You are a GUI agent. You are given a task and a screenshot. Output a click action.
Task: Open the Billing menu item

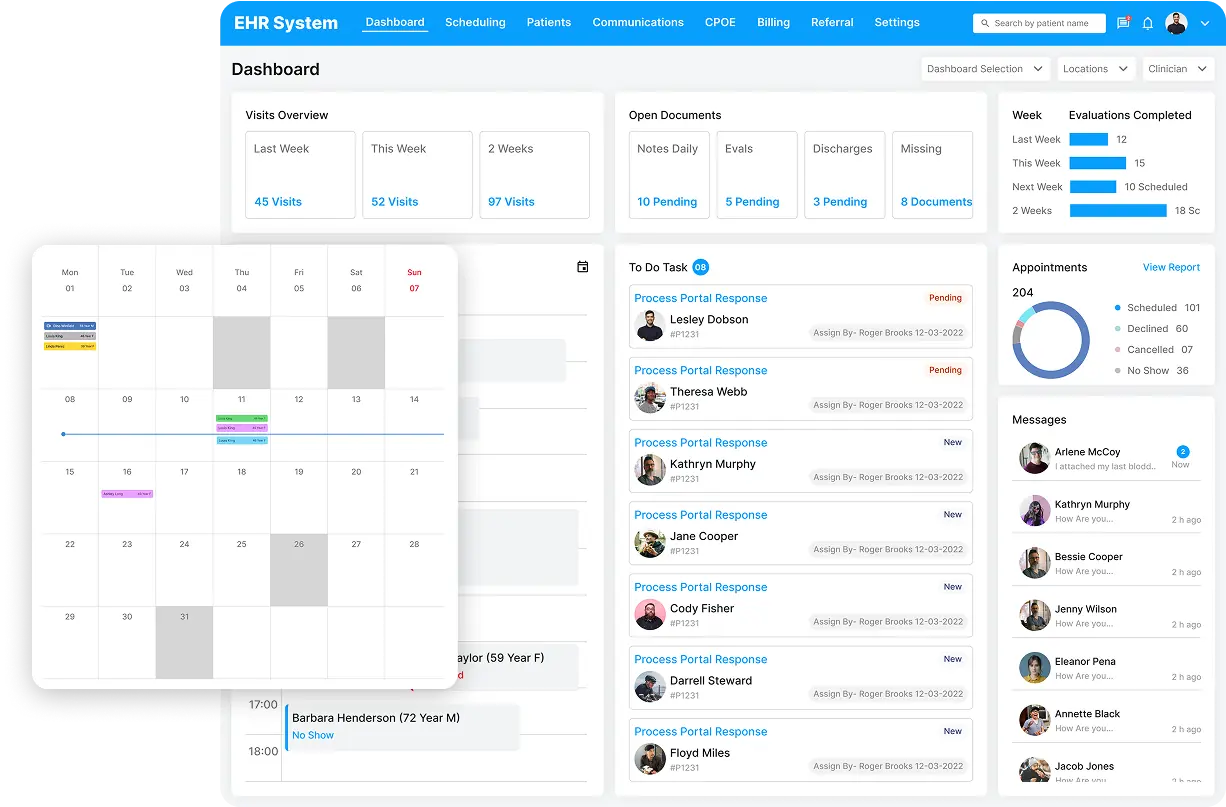[773, 22]
